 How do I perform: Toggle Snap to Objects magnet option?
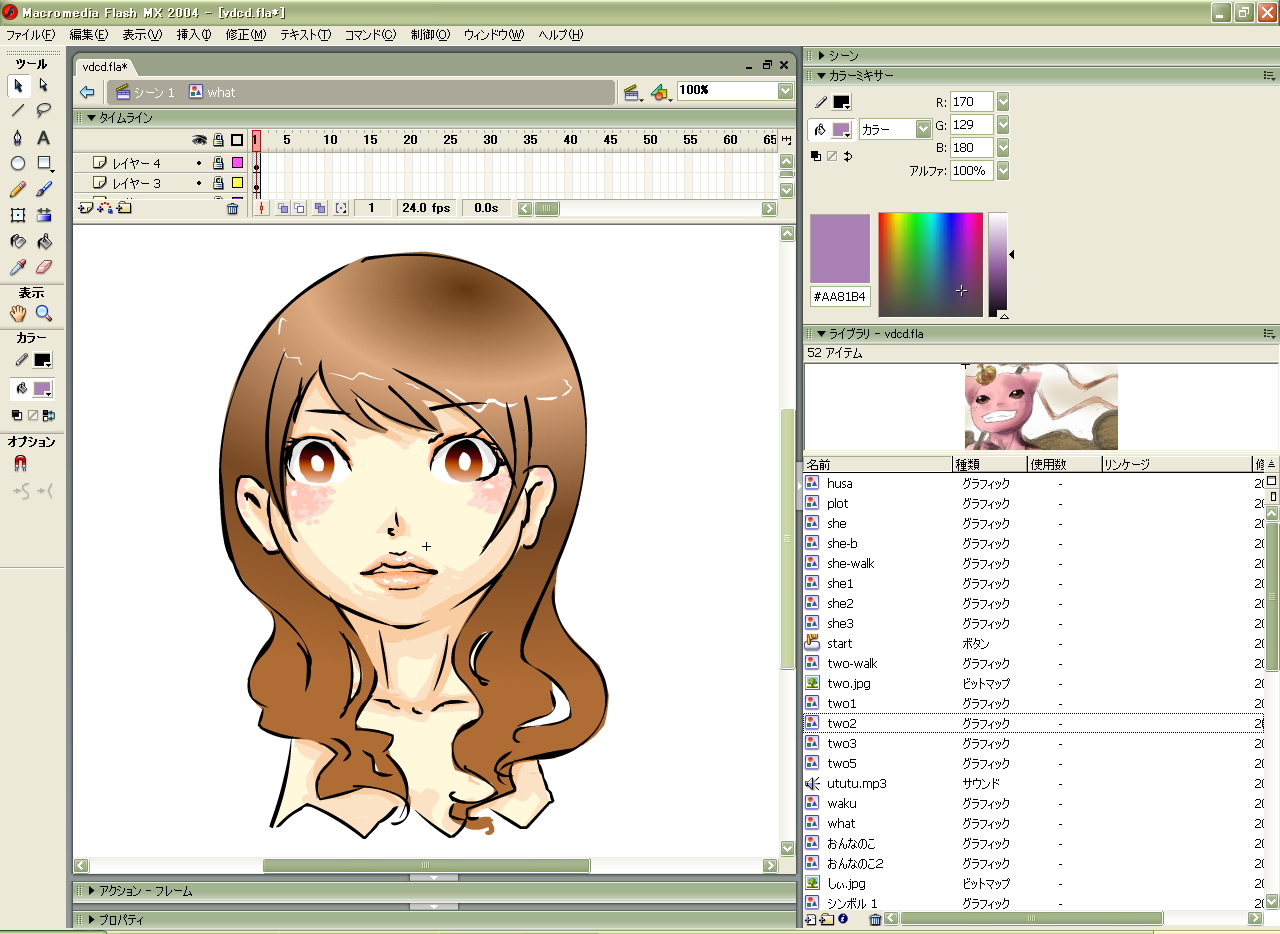[x=20, y=464]
